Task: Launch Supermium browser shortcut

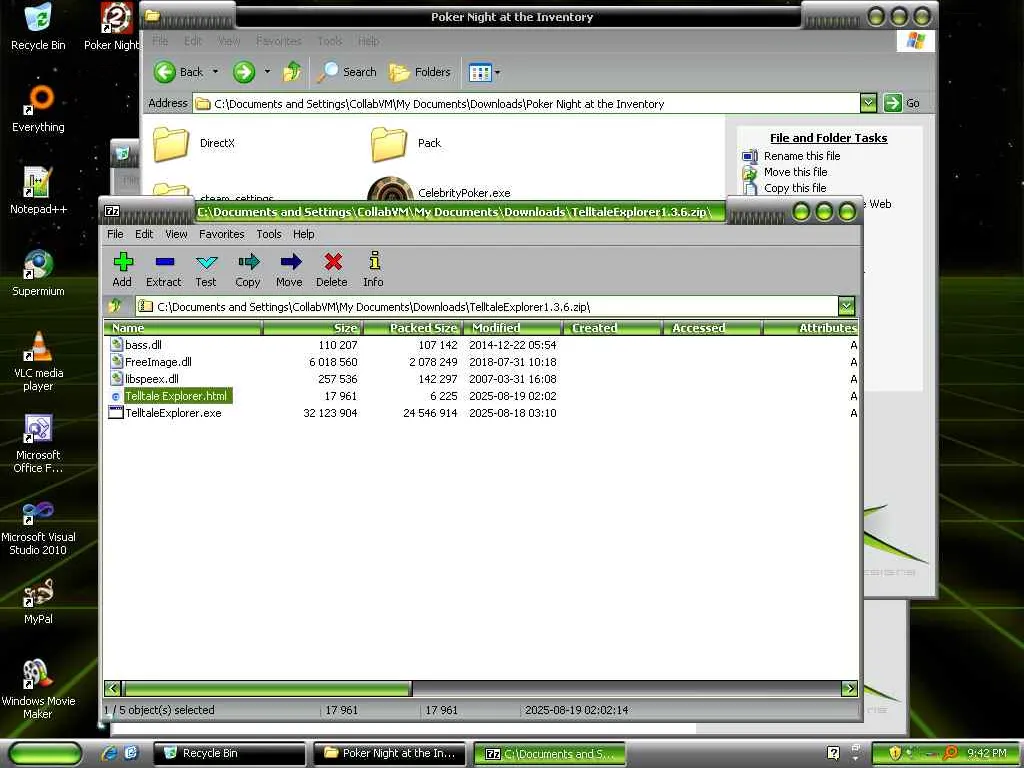Action: pyautogui.click(x=38, y=273)
